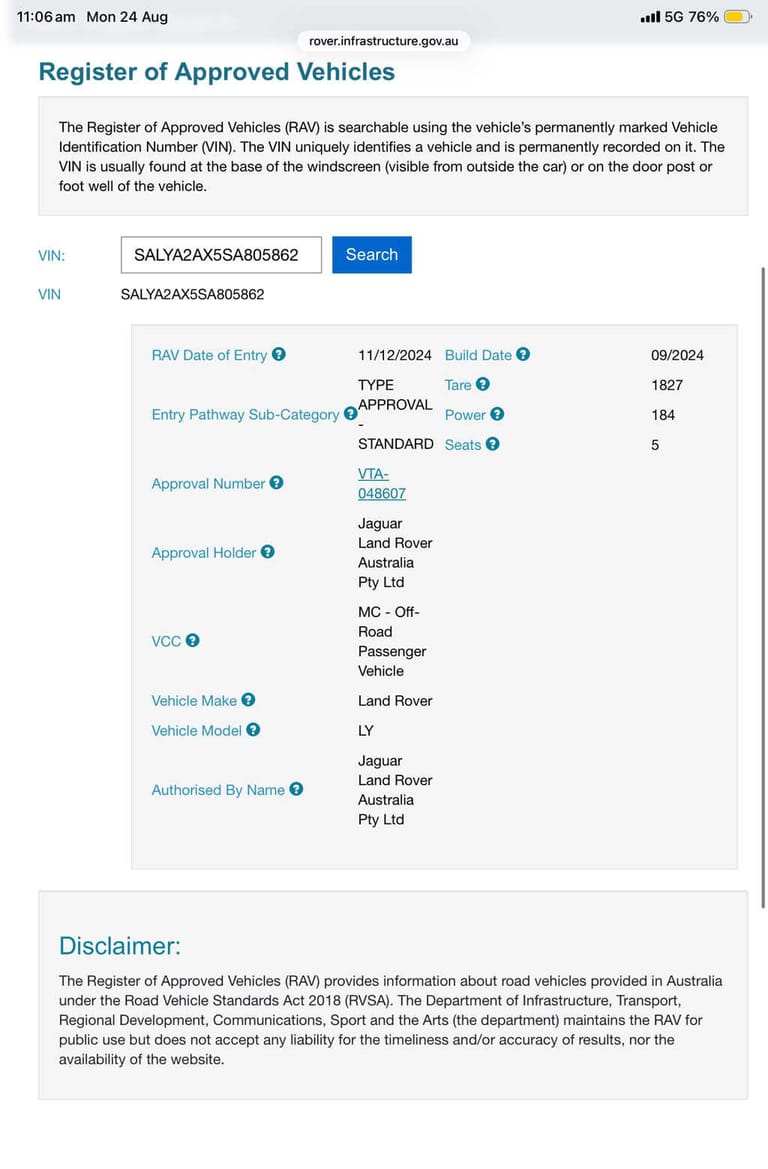The image size is (768, 1169).
Task: Open help icon next to Vehicle Model
Action: tap(253, 729)
